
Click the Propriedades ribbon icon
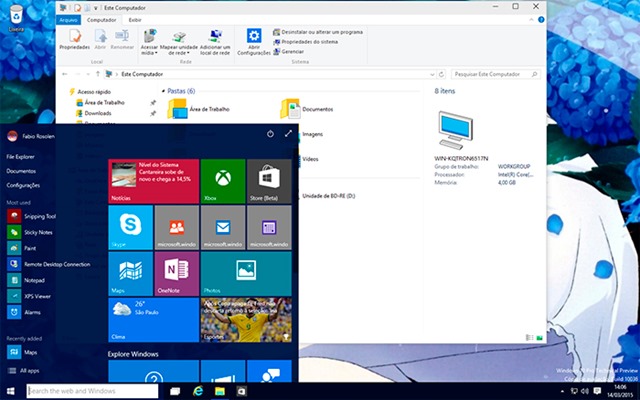(74, 39)
